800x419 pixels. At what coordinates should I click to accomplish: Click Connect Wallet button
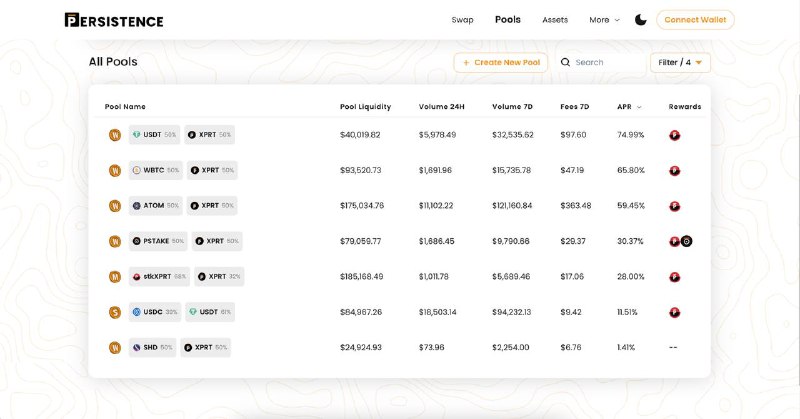(x=695, y=20)
